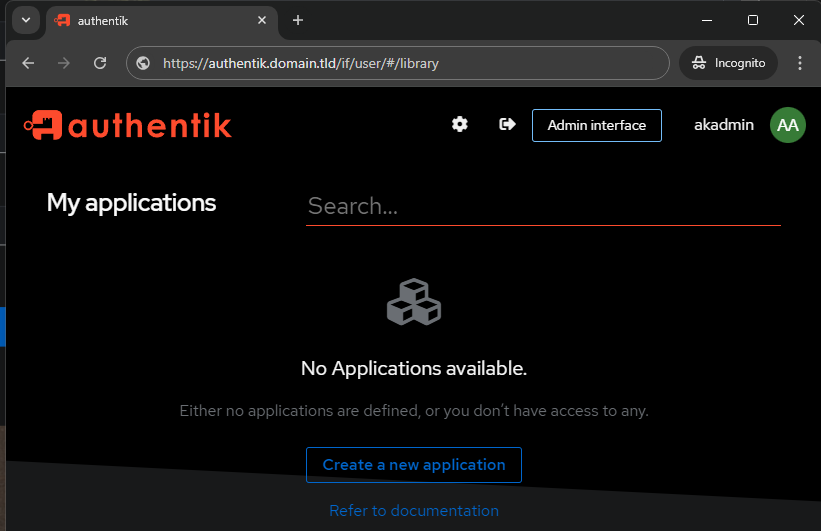
Task: Click the stacked cubes empty state icon
Action: (414, 302)
